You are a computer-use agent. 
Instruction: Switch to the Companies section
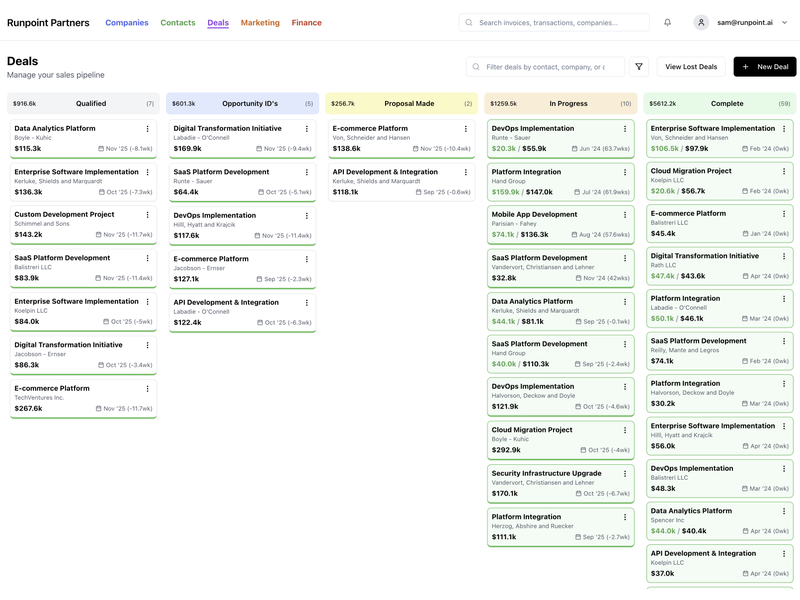click(127, 22)
